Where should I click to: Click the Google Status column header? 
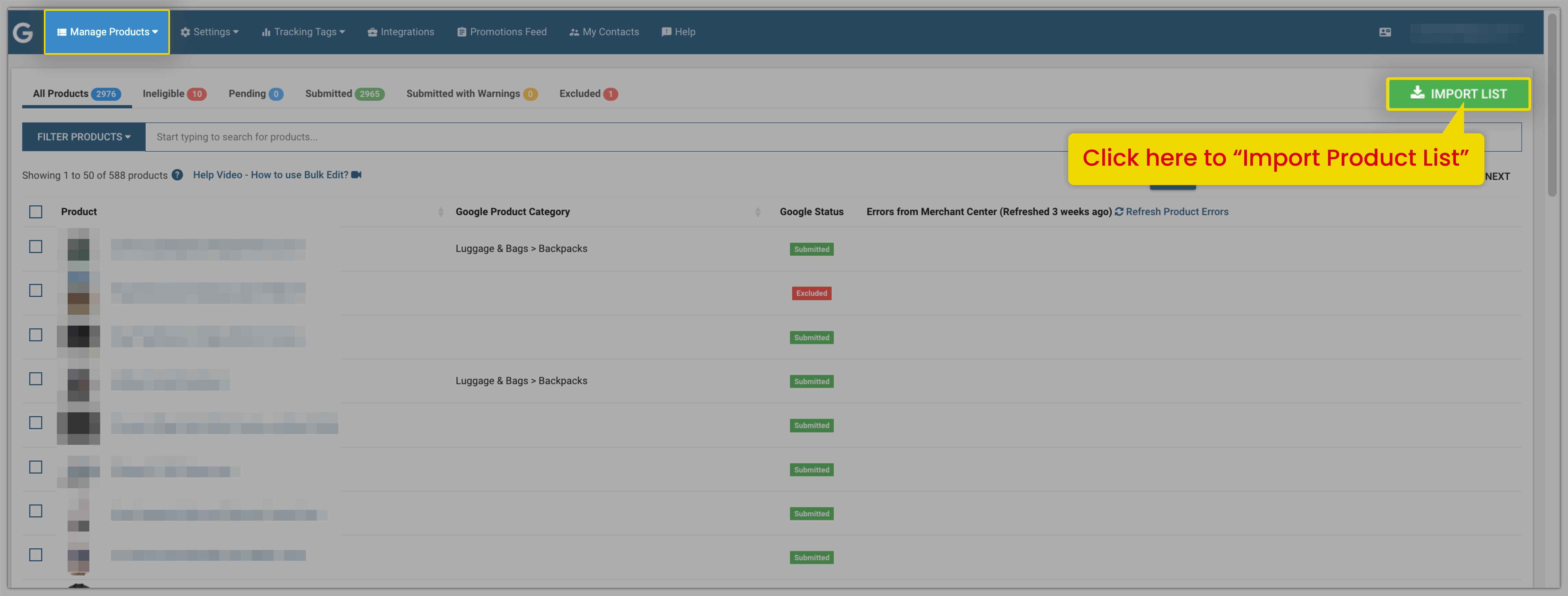pos(811,212)
